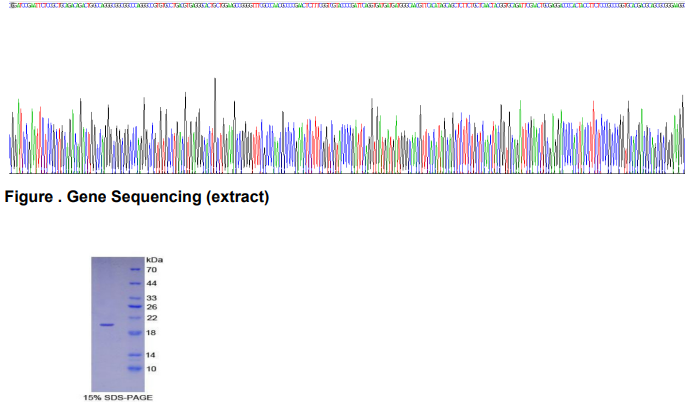Screen dimensions: 688x402
Task: Select the 14 kDa marker label
Action: point(150,355)
